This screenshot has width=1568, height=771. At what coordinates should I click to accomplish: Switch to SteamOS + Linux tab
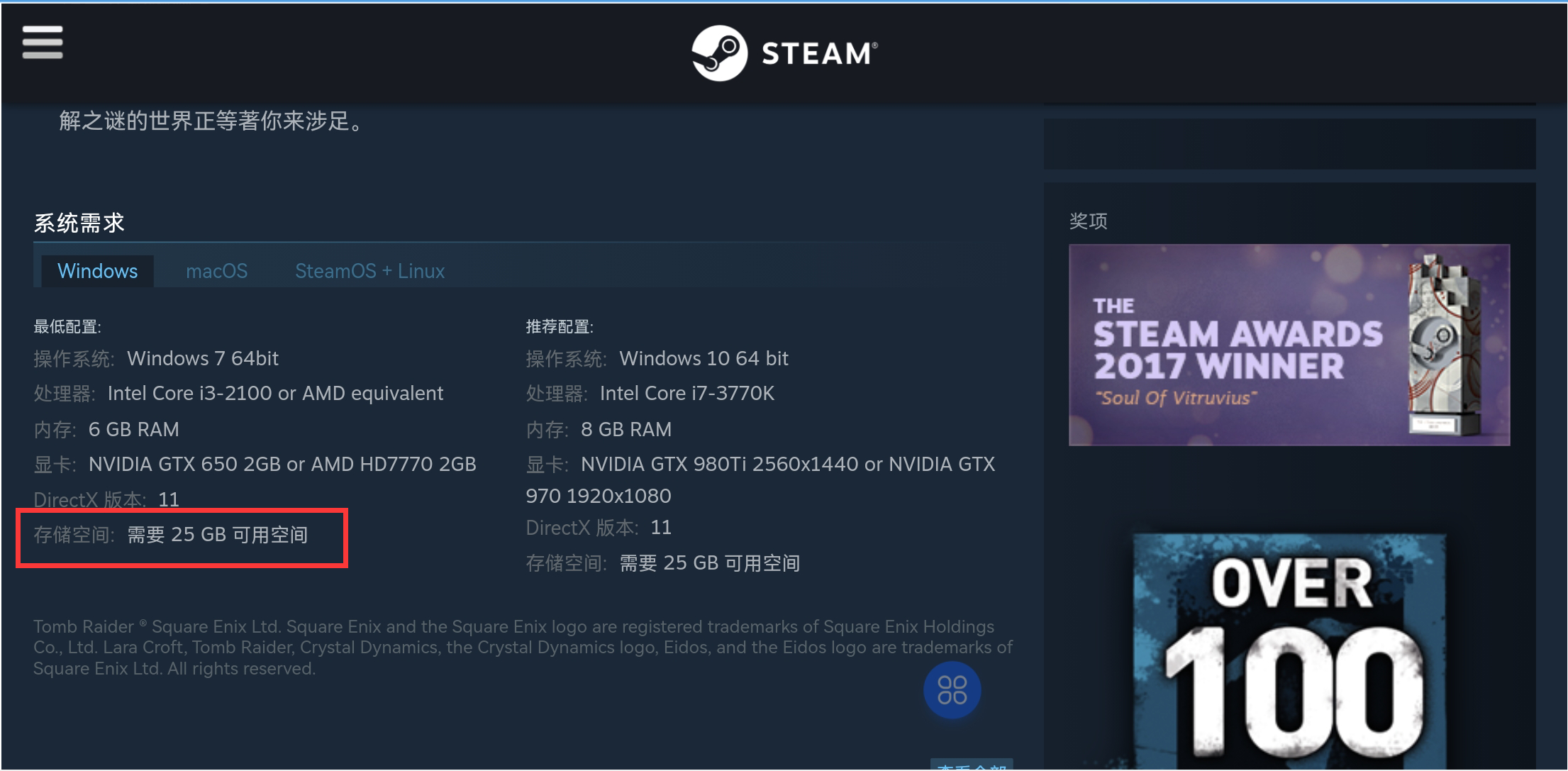point(369,271)
